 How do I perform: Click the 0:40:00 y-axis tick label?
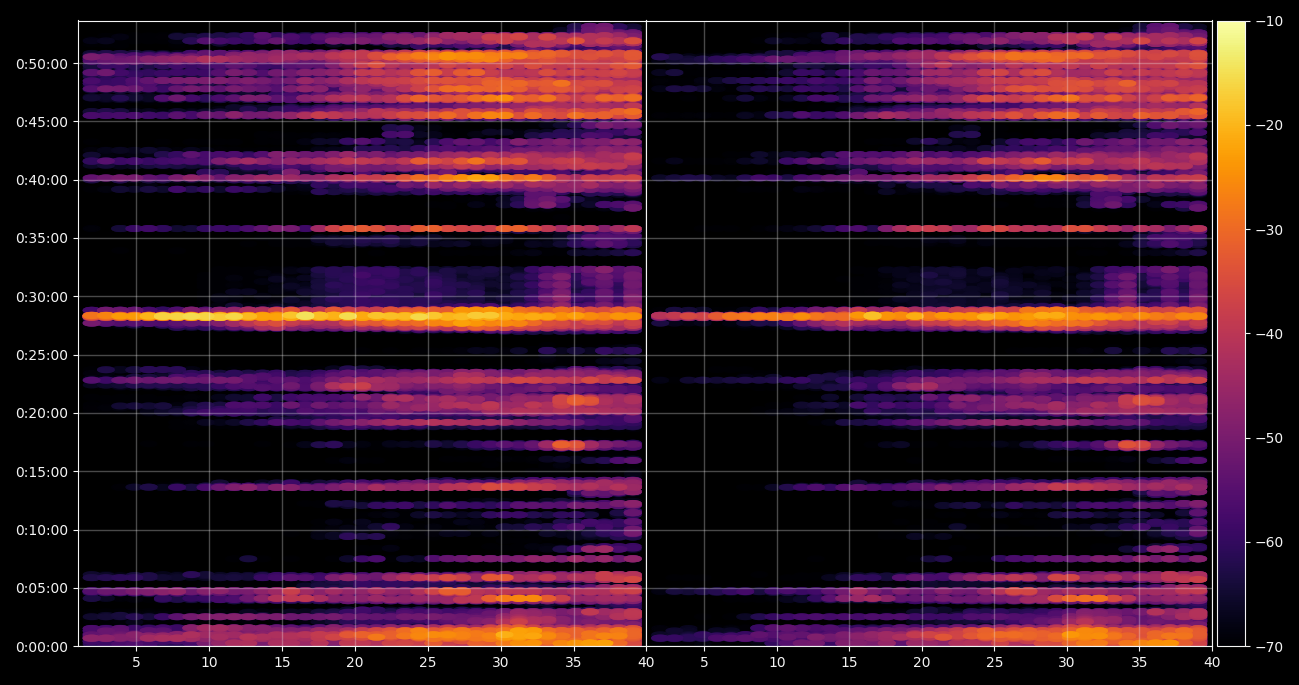pyautogui.click(x=42, y=181)
